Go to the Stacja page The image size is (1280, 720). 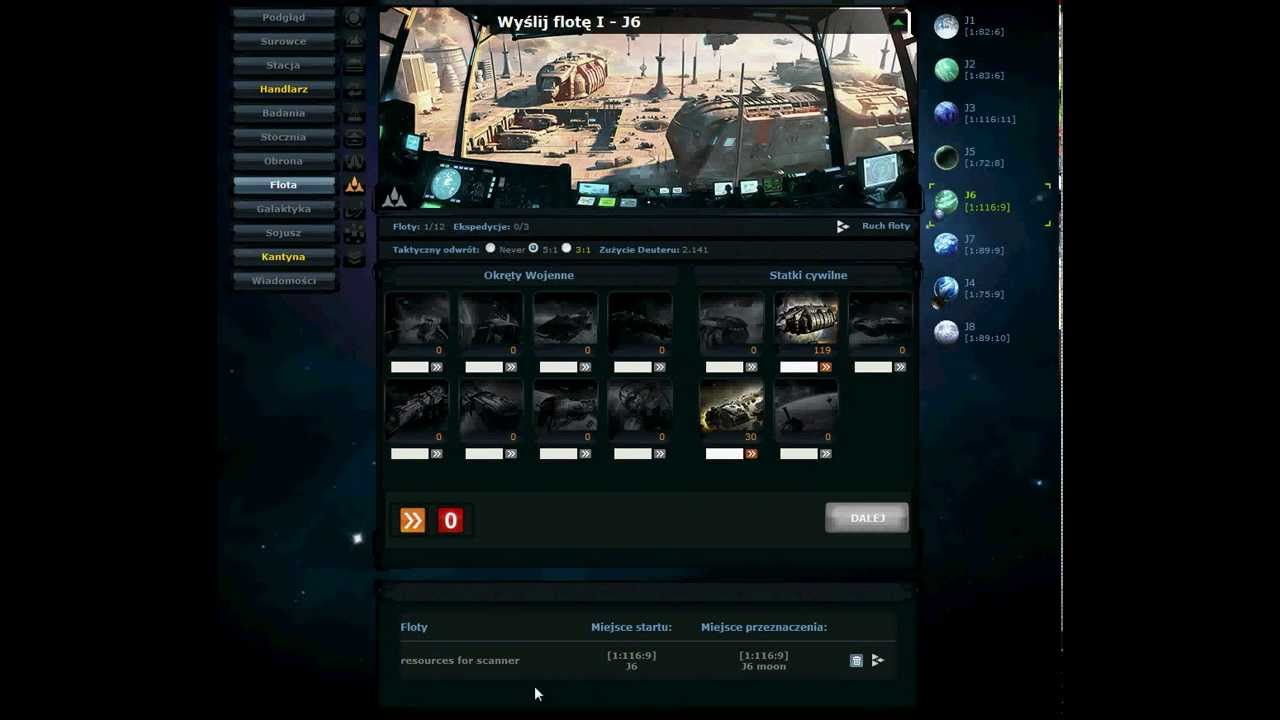pos(284,65)
